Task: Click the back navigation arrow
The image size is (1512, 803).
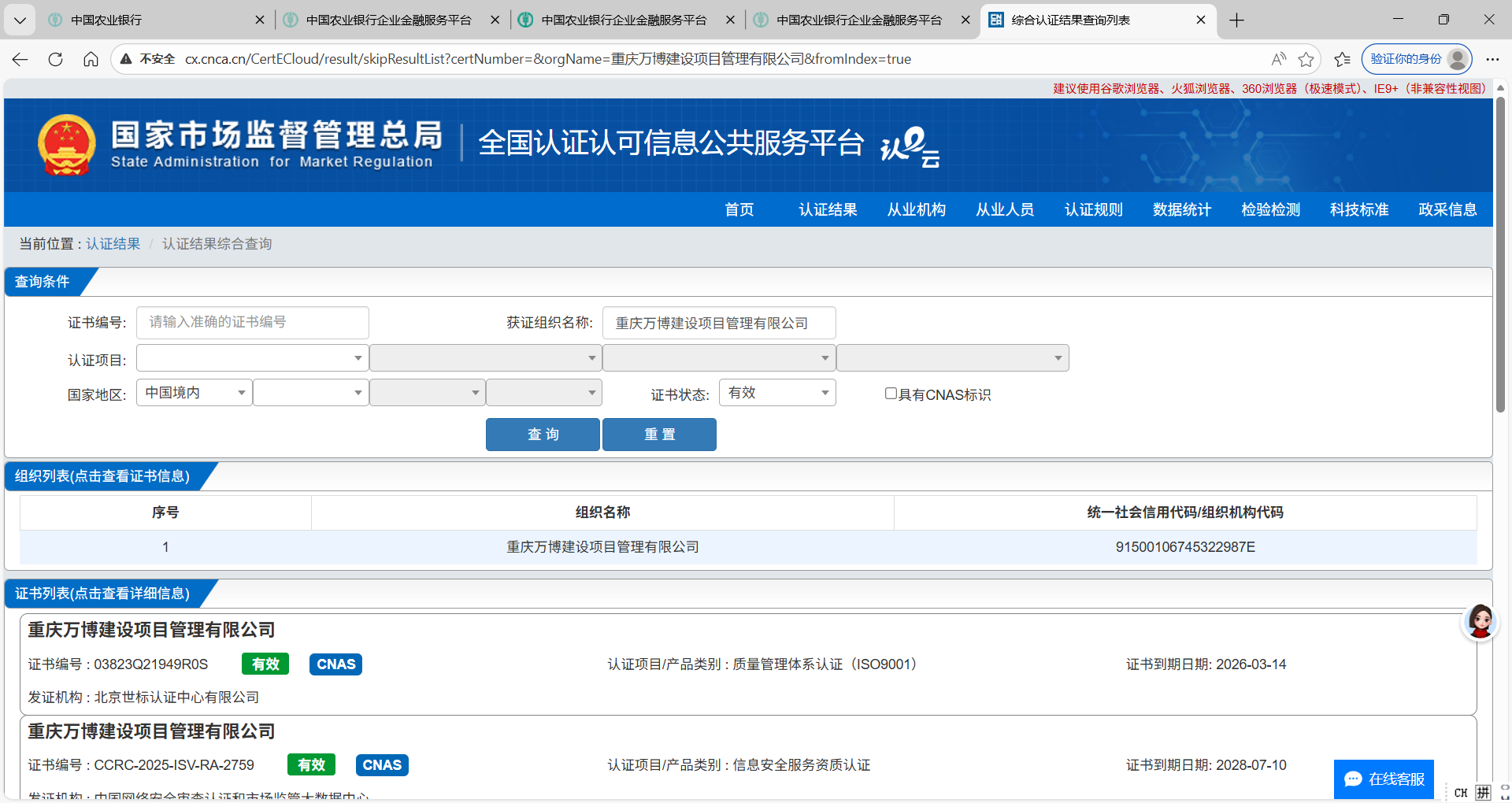Action: (20, 59)
